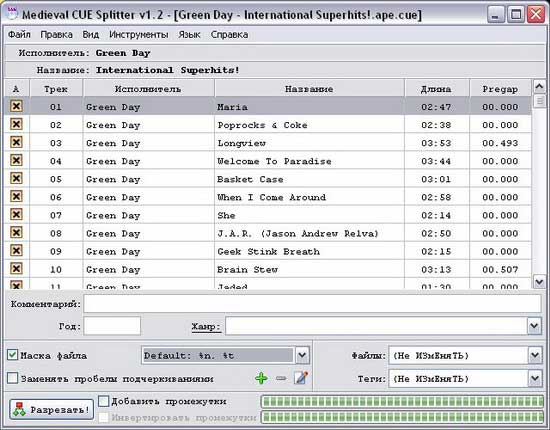Click album title International Superhits!
Screen dimensions: 550x430
pos(168,70)
